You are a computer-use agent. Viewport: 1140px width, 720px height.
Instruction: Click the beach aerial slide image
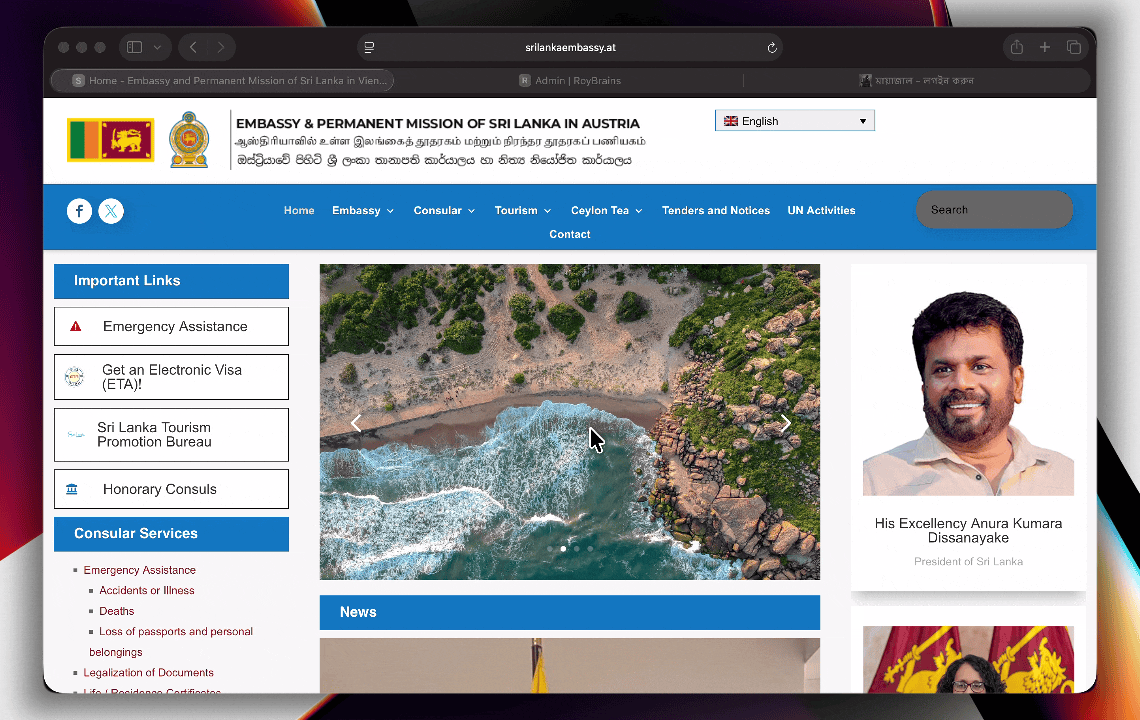pos(570,422)
